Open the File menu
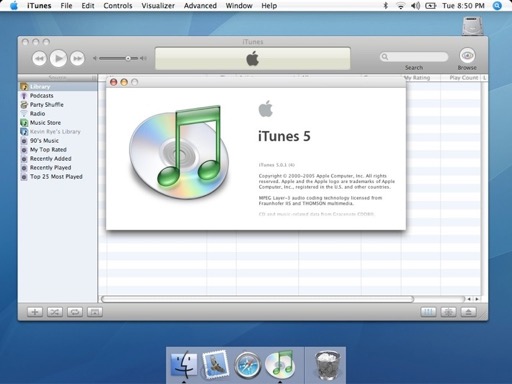 (66, 6)
